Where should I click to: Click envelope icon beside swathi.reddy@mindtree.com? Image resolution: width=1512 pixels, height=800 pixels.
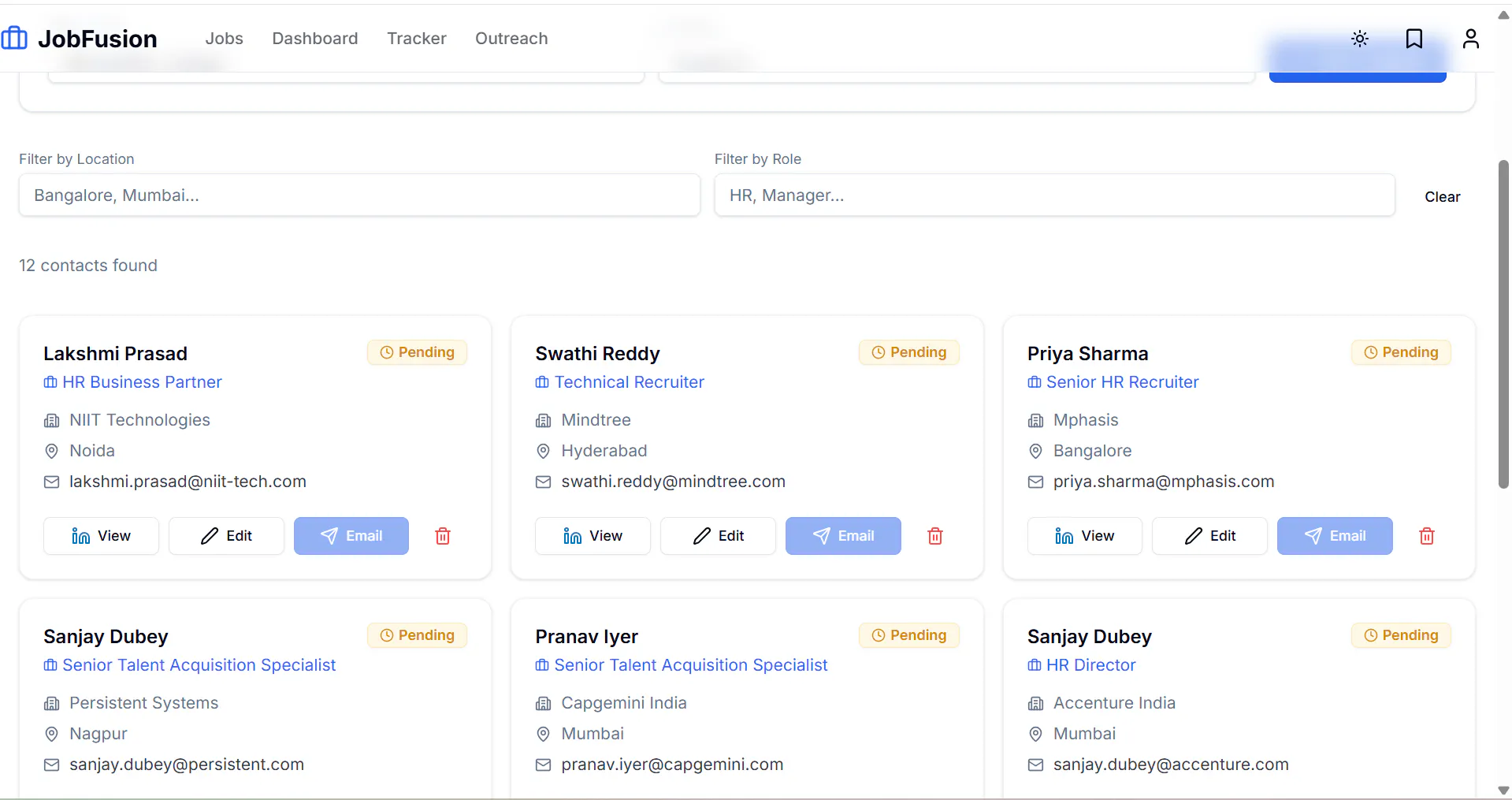point(543,482)
